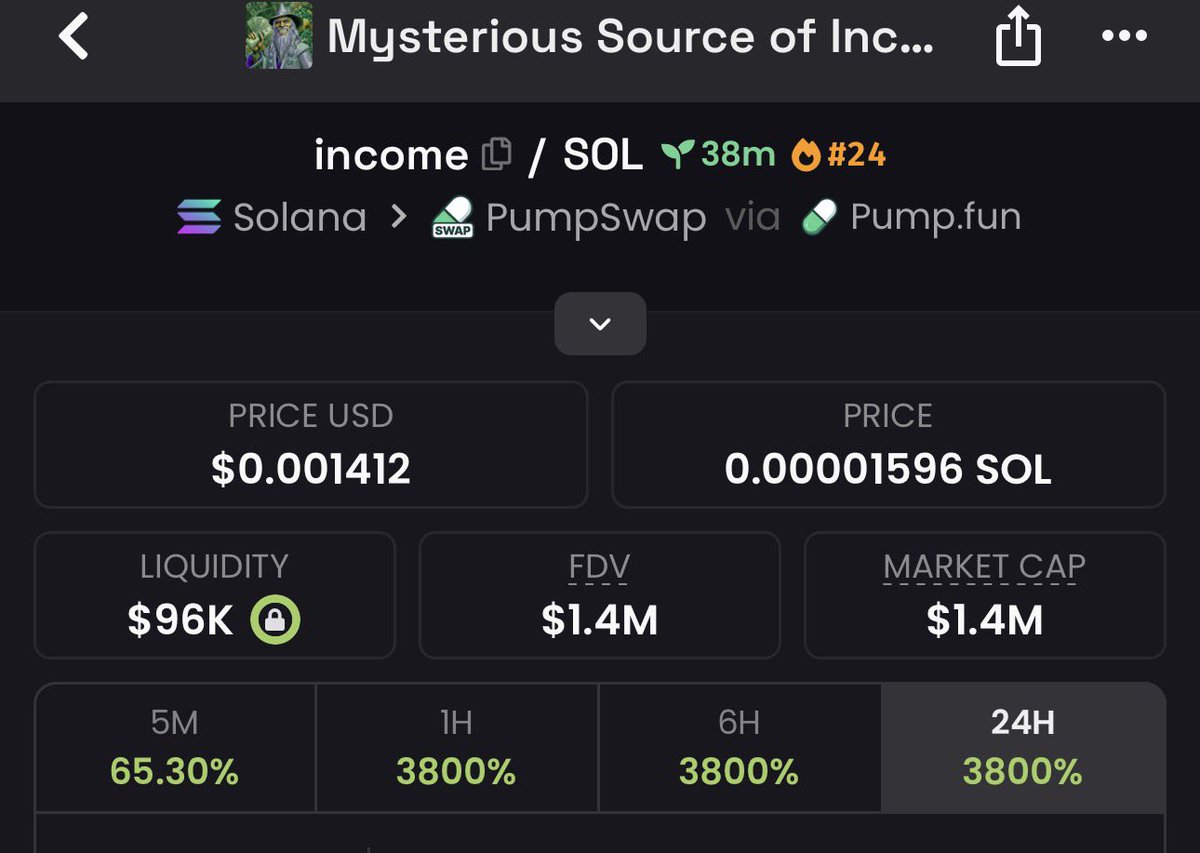Expand the token details chevron
1200x853 pixels.
coord(600,323)
